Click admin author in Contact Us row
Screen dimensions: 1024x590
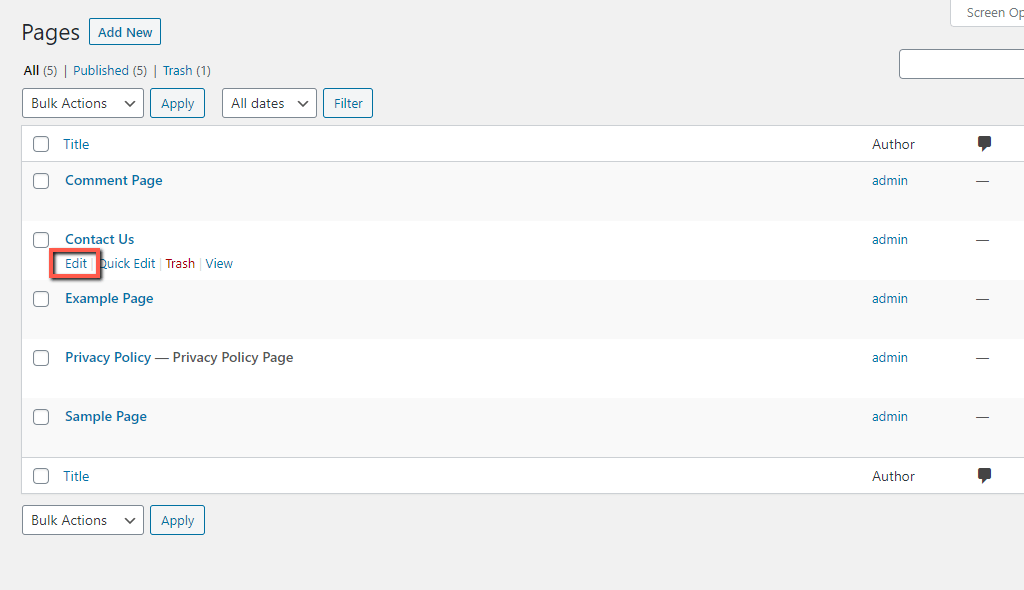pyautogui.click(x=889, y=239)
